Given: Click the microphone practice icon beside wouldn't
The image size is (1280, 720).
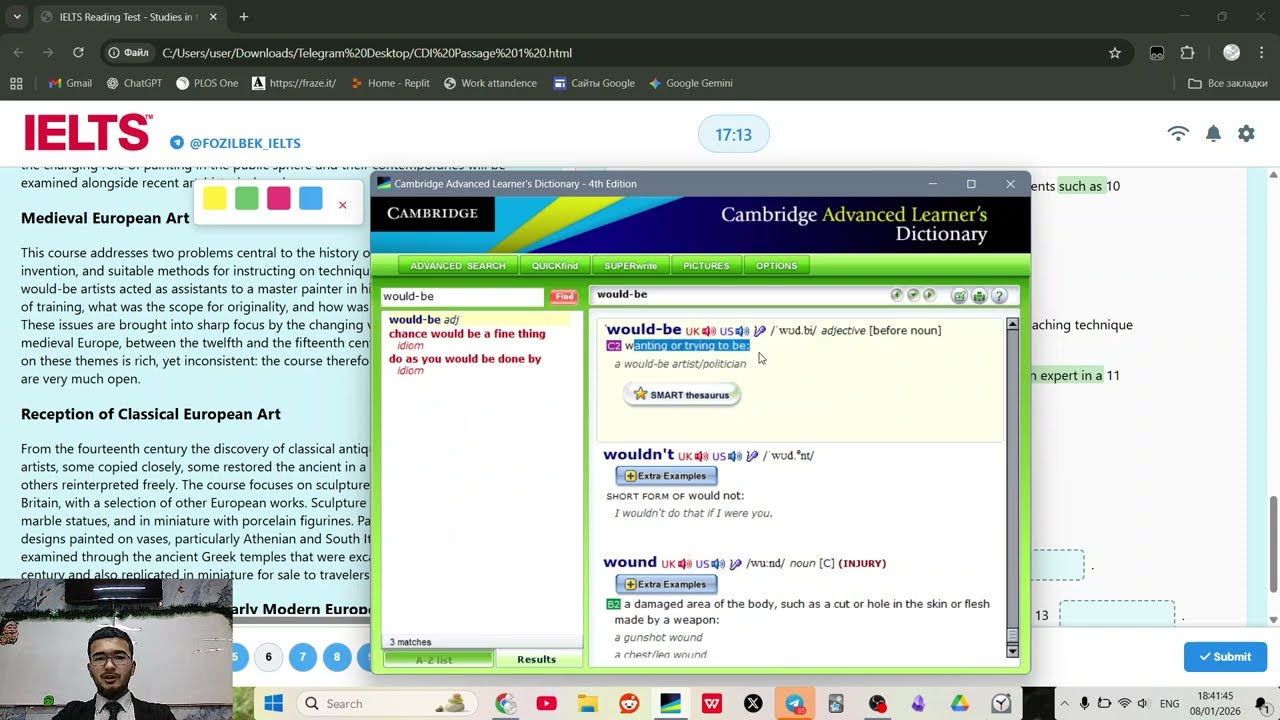Looking at the screenshot, I should pos(753,456).
